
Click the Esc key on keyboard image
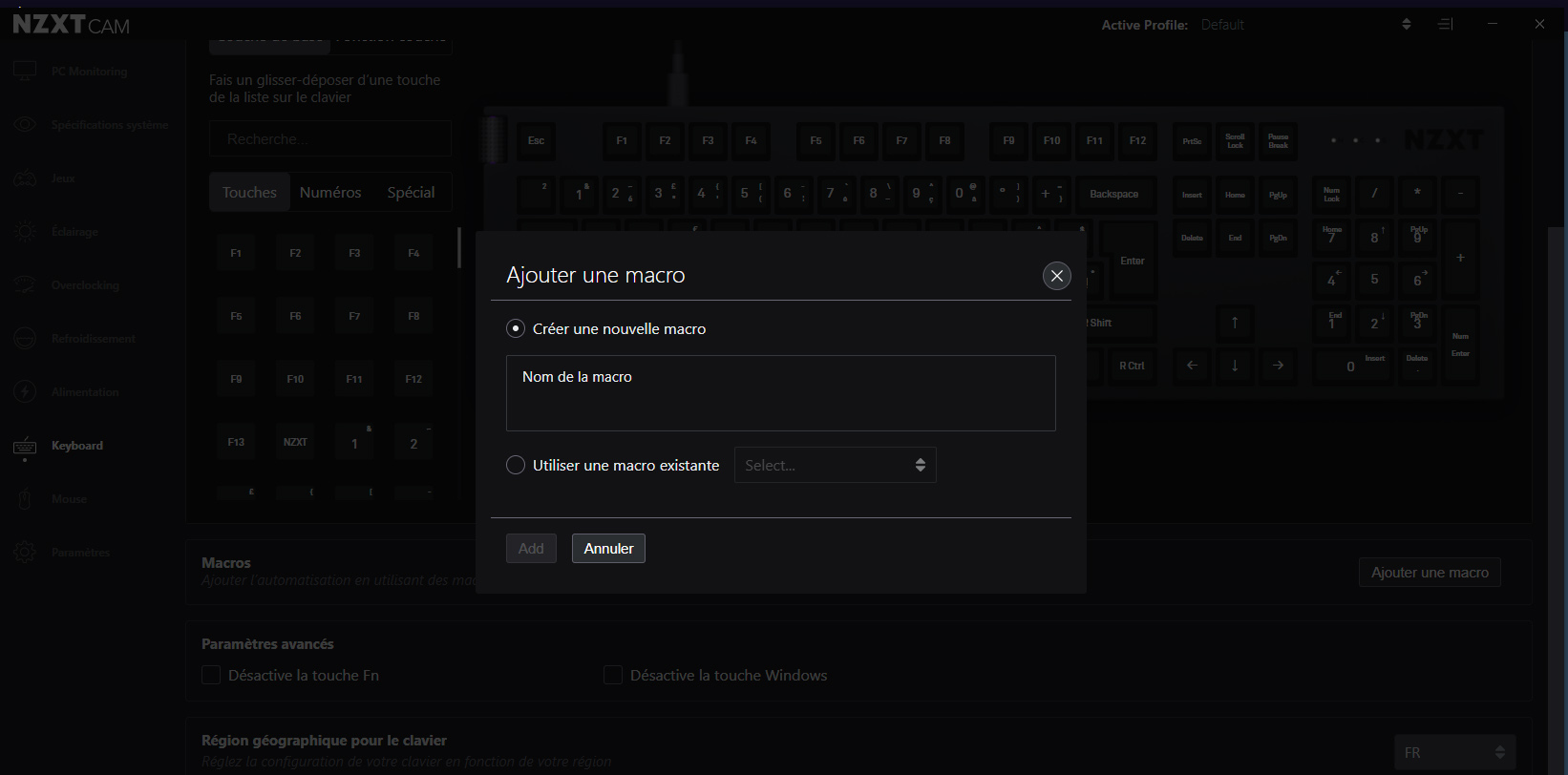[537, 140]
